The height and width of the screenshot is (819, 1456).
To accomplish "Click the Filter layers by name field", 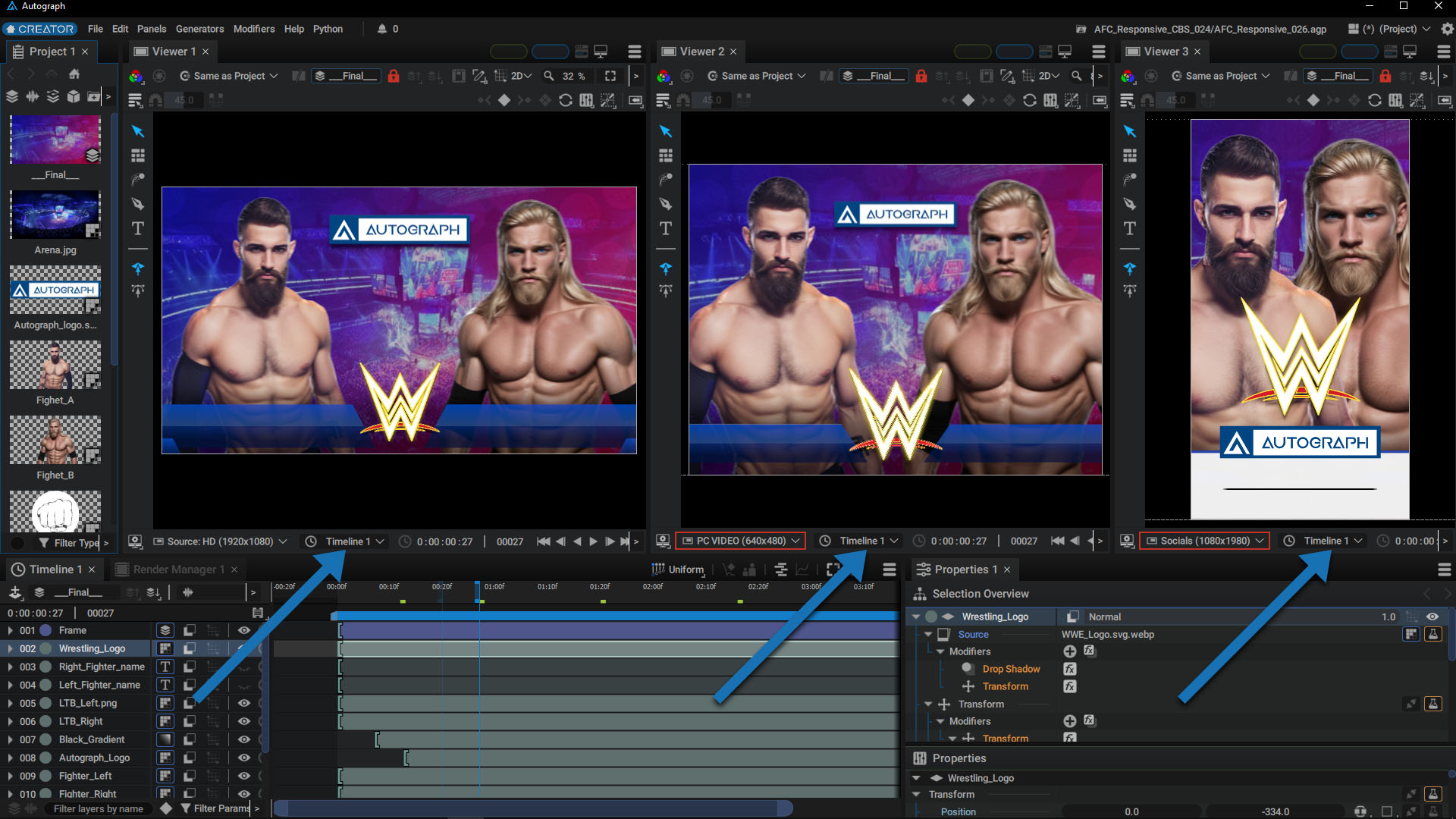I will pos(99,809).
